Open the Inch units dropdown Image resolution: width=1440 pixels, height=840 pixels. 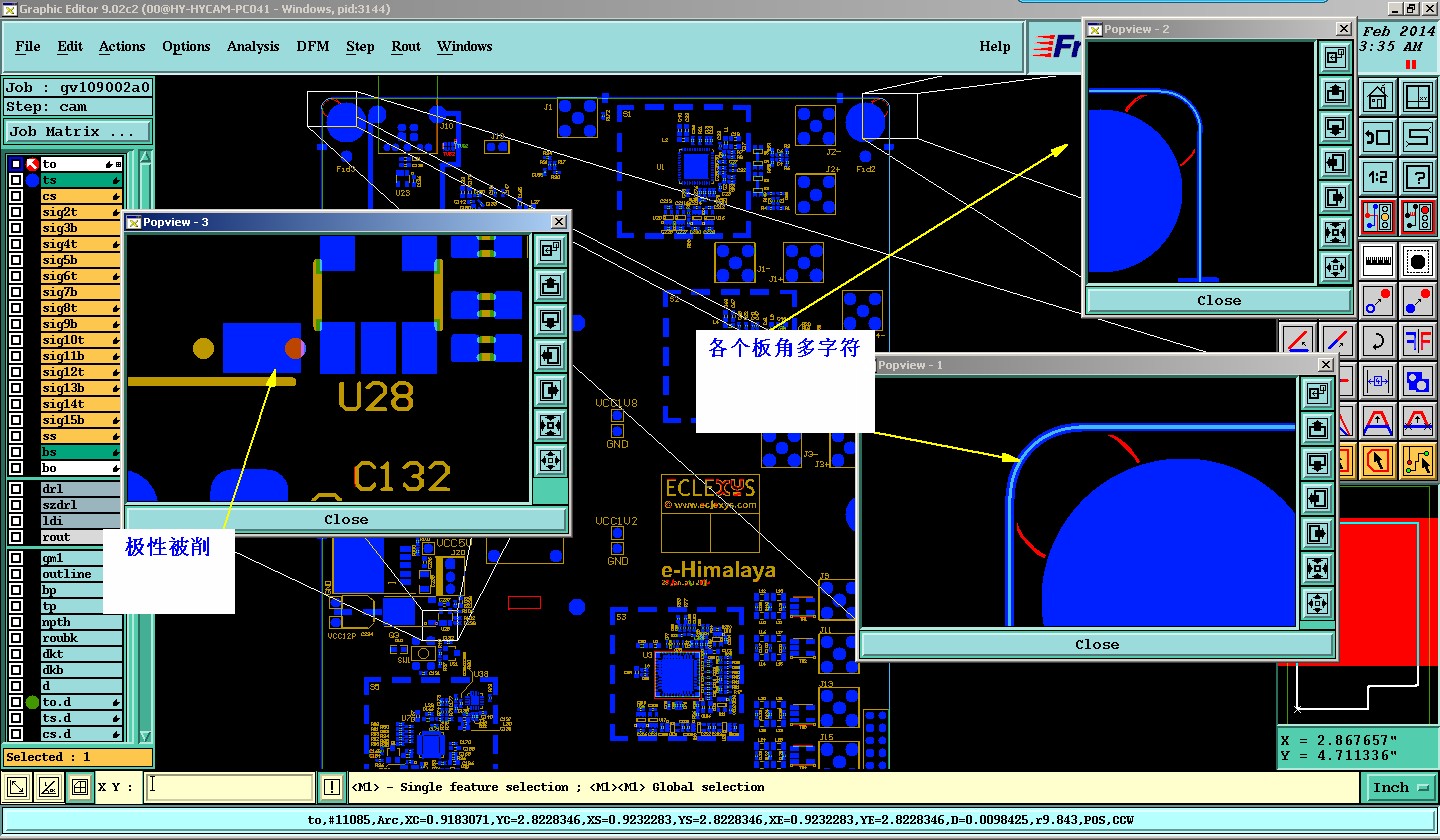(1399, 787)
